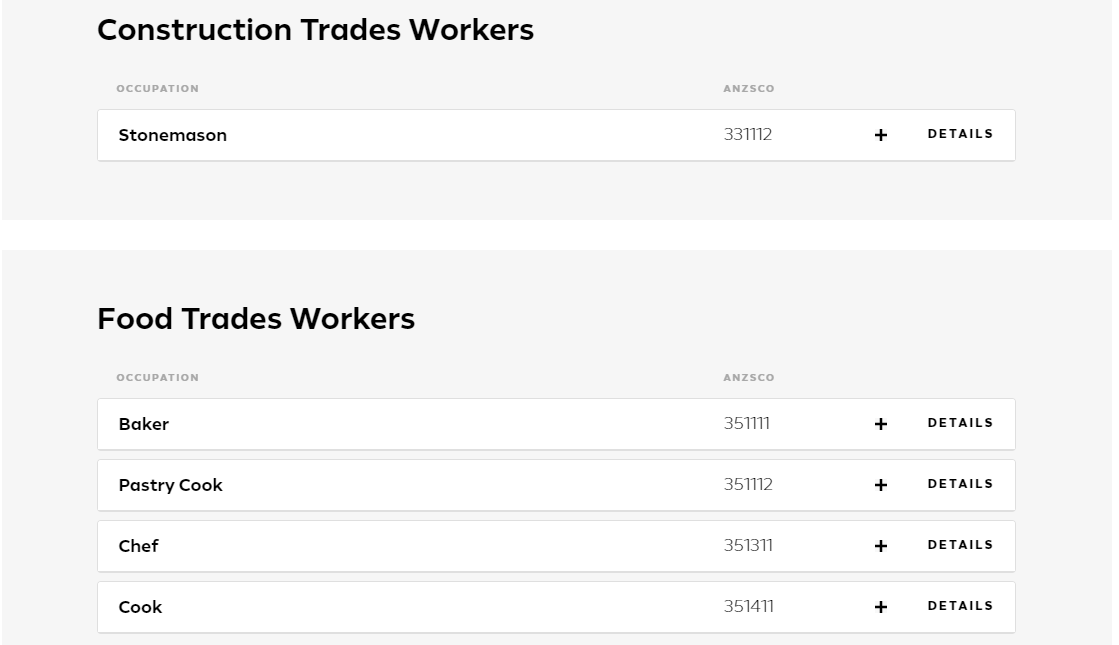Click the Construction Trades Workers heading

315,30
